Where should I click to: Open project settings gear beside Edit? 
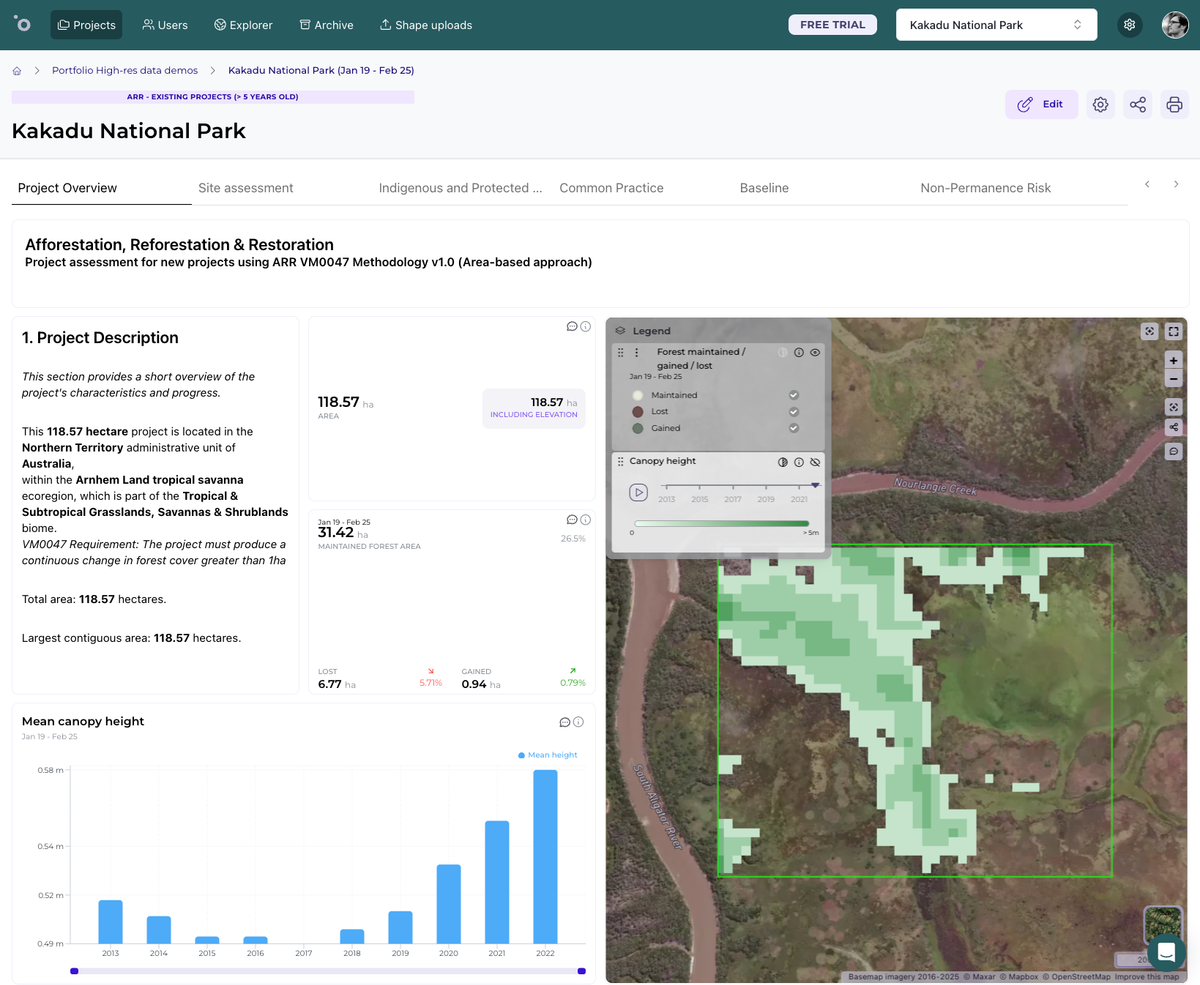point(1101,104)
